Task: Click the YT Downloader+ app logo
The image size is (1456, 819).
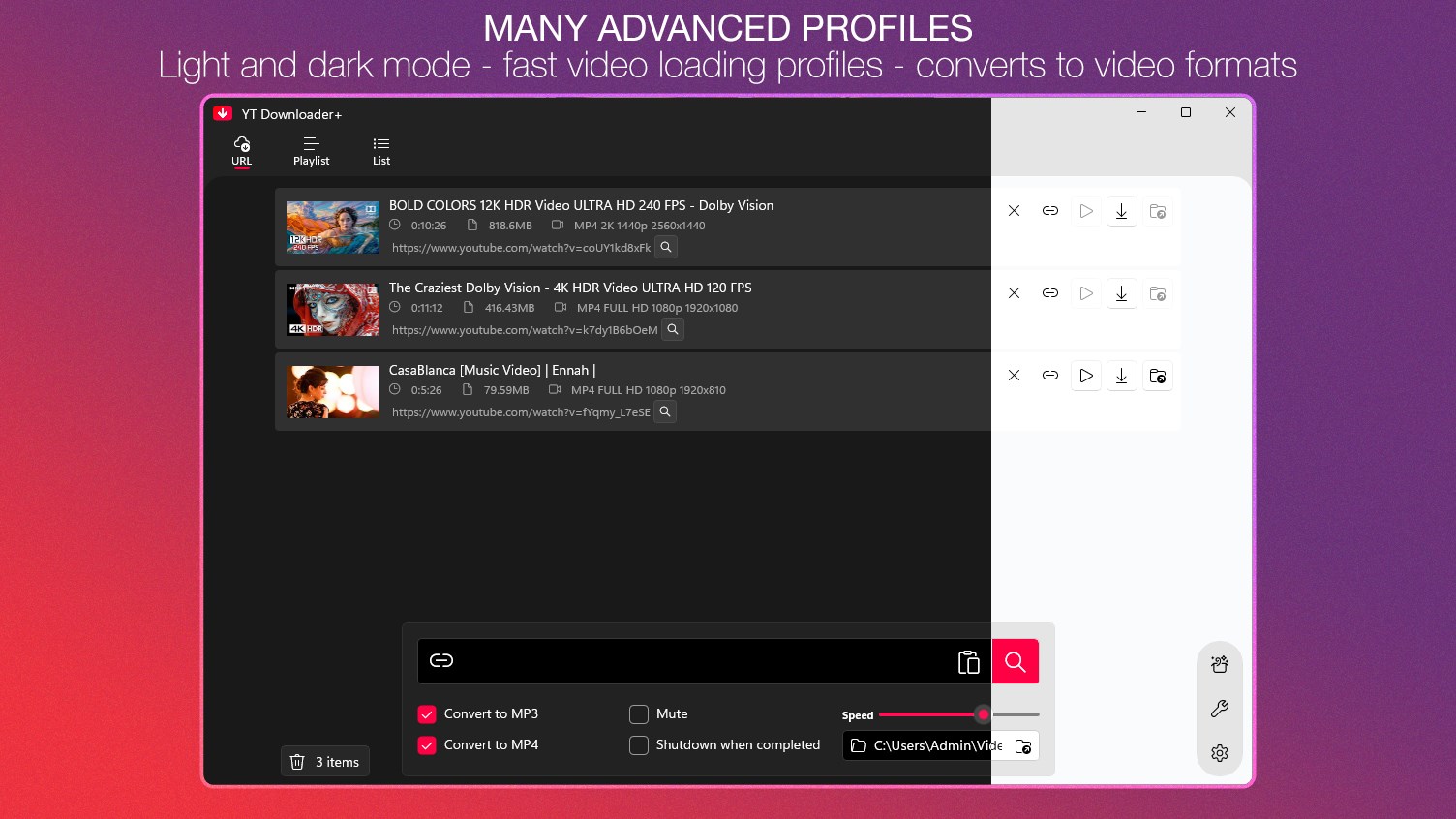Action: (x=223, y=113)
